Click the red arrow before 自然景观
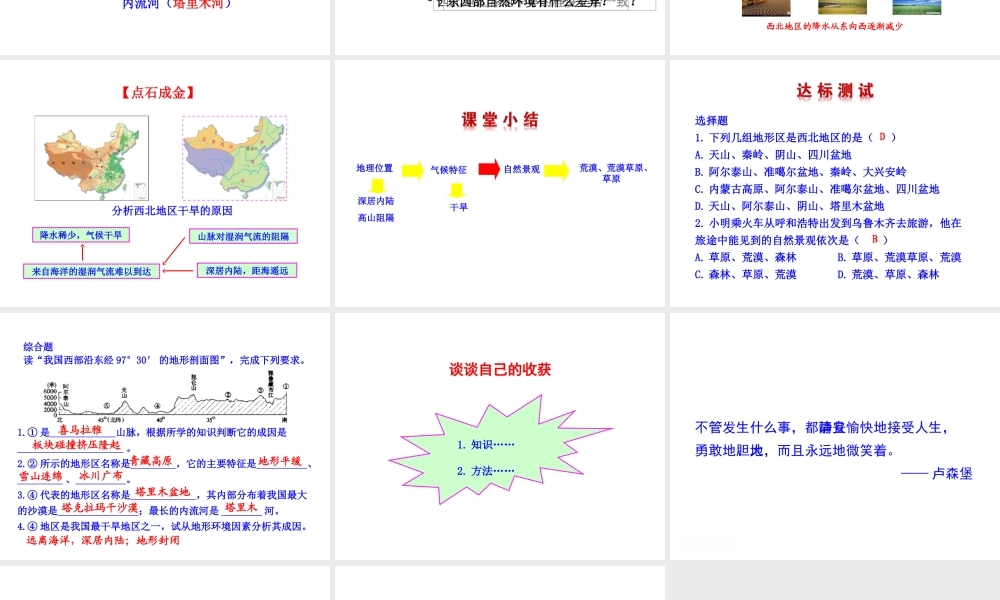Image resolution: width=1000 pixels, height=600 pixels. click(489, 169)
